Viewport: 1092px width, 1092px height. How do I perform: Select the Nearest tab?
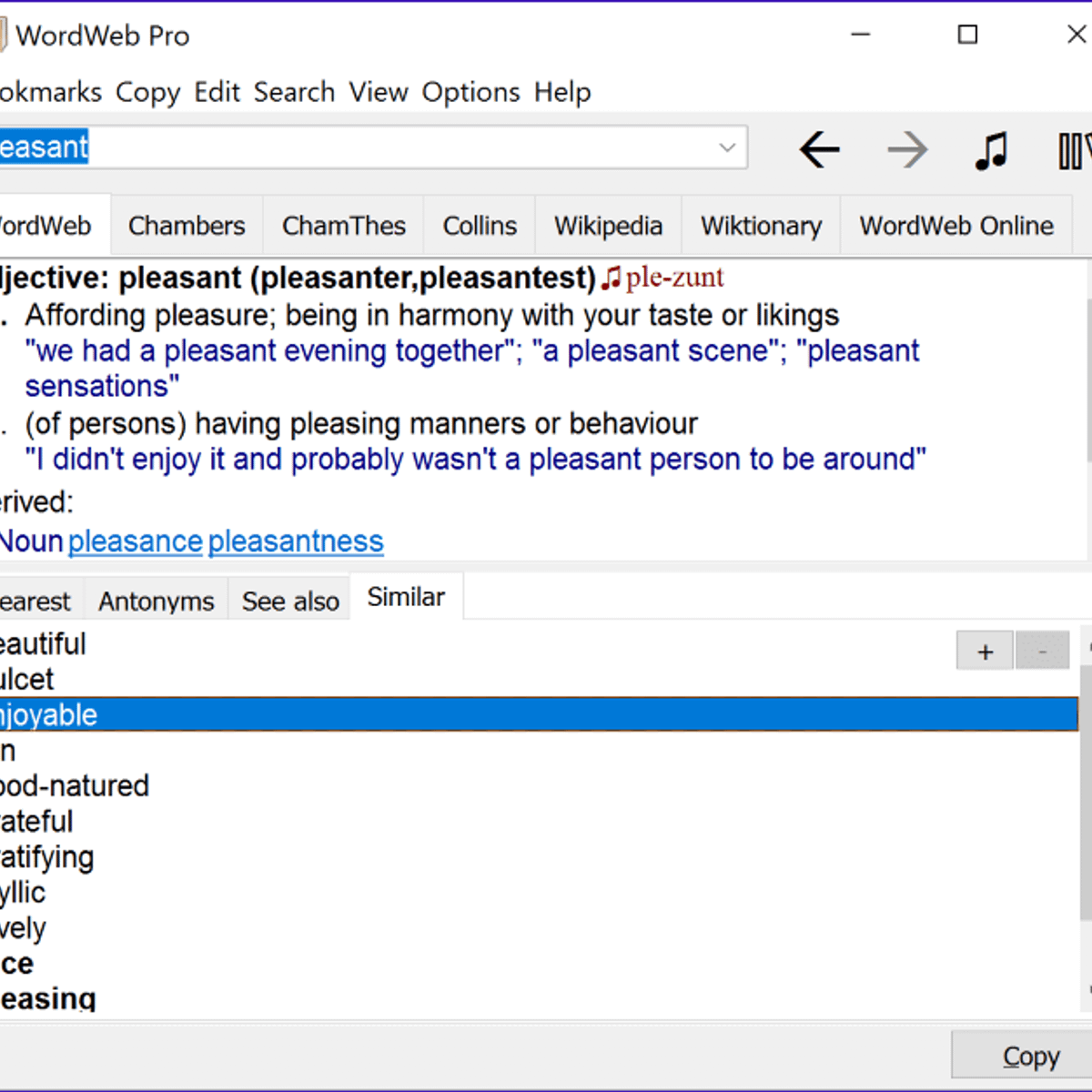click(x=41, y=602)
